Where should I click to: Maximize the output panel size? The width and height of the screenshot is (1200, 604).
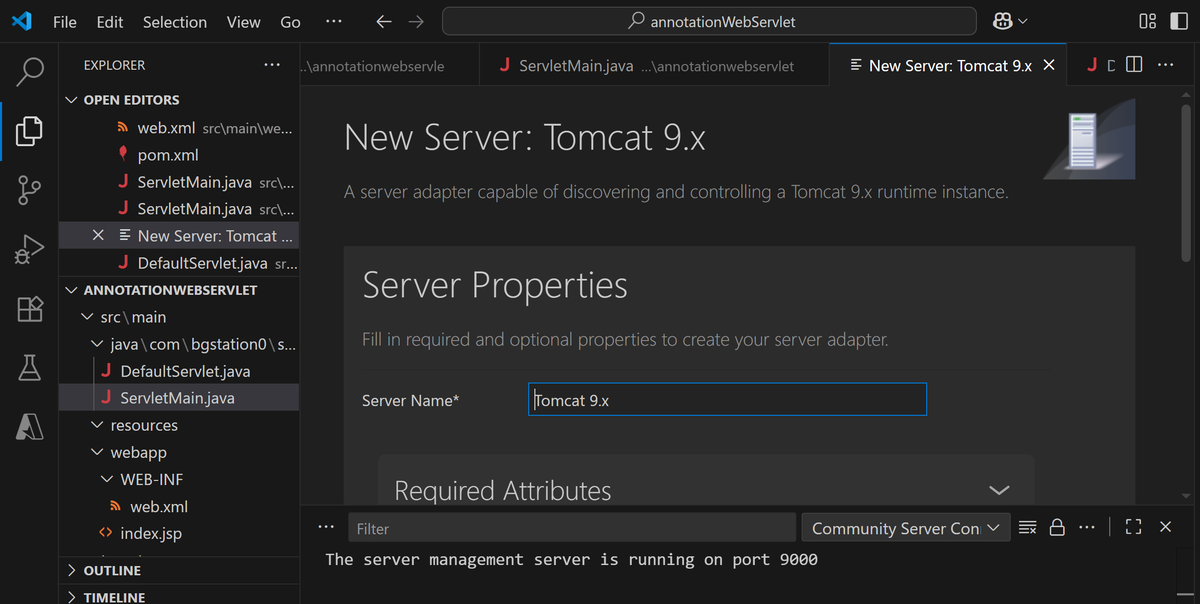click(x=1133, y=527)
